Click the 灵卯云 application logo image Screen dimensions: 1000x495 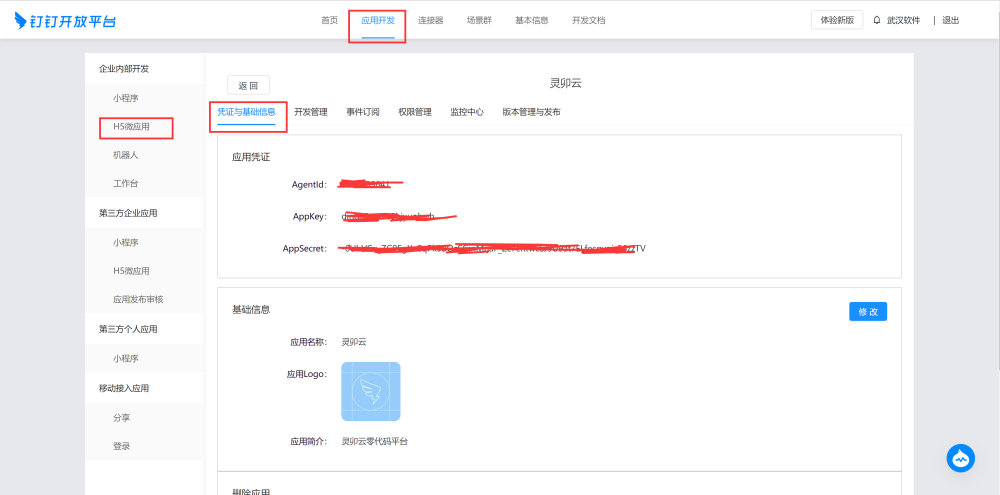[370, 391]
